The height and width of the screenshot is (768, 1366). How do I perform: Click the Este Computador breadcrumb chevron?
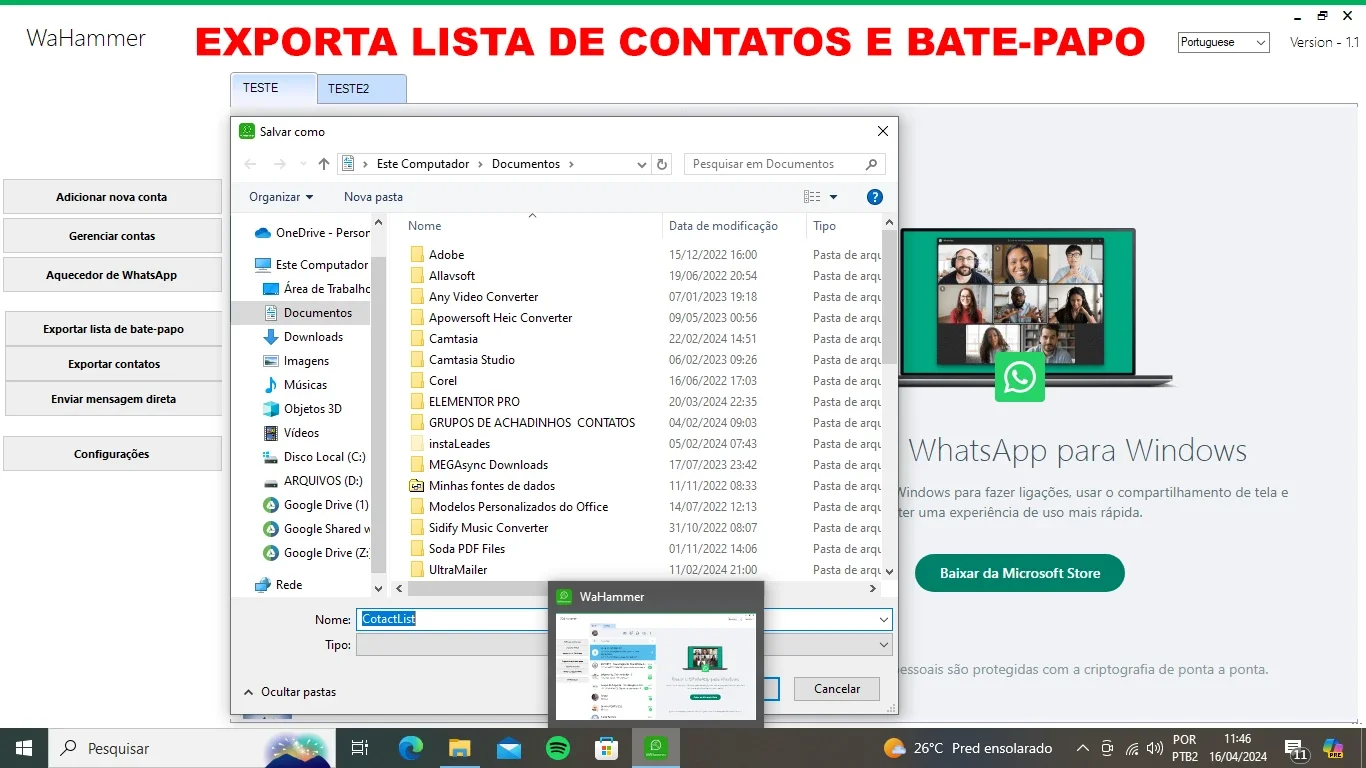(x=480, y=164)
